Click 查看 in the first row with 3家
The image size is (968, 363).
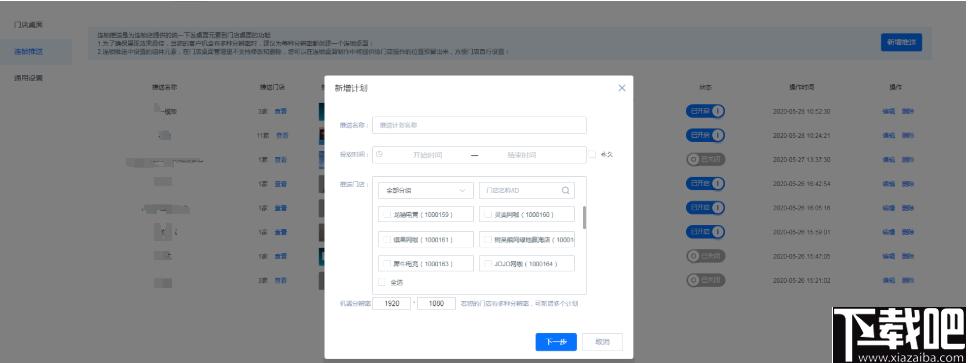[280, 112]
